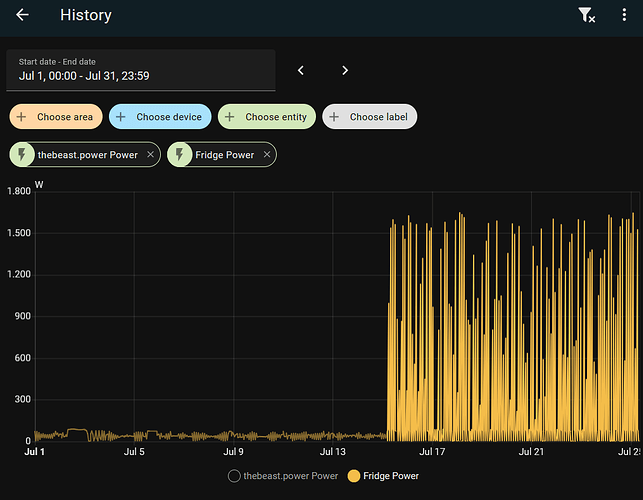Remove thebeast.power Power entity chip

tap(150, 154)
